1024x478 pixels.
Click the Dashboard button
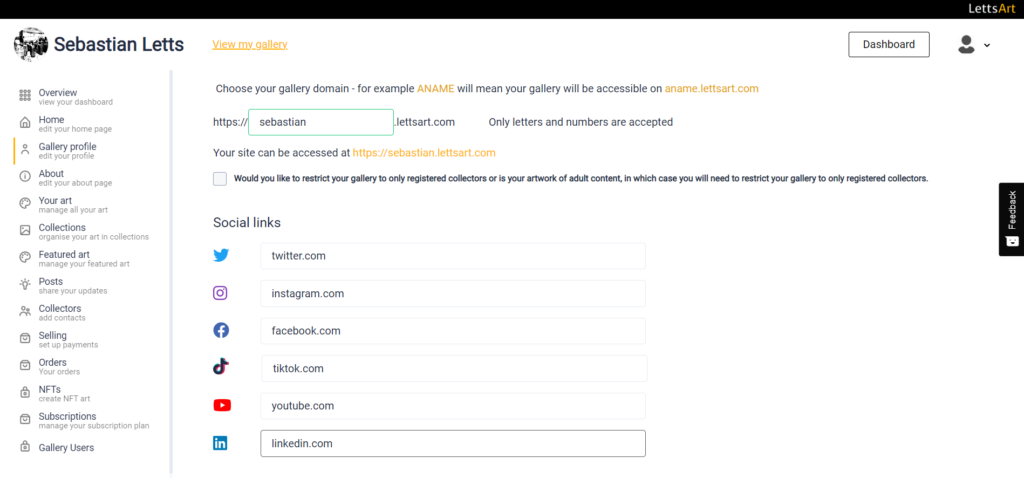[889, 44]
